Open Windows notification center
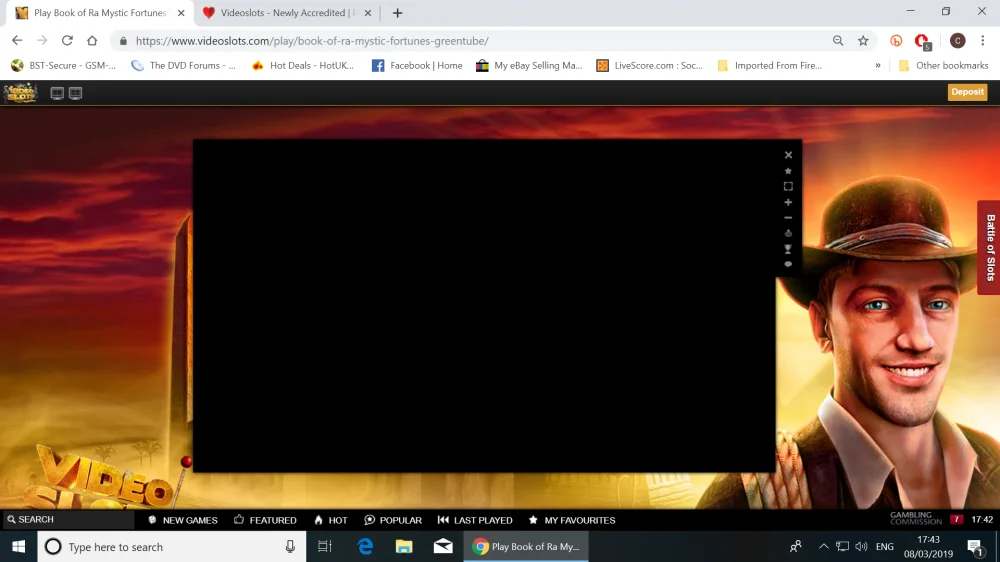 pyautogui.click(x=975, y=547)
